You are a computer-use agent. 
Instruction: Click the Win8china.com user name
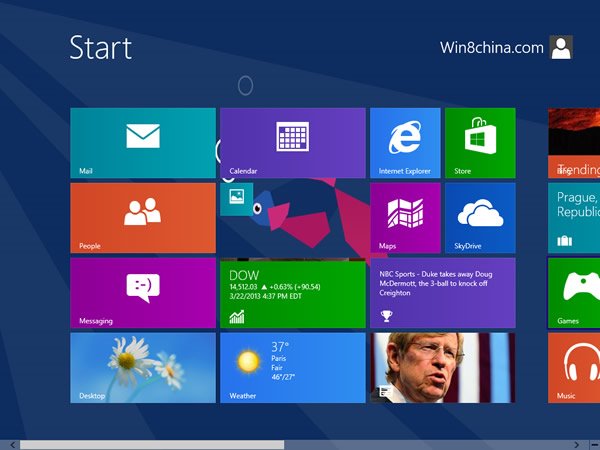coord(492,47)
